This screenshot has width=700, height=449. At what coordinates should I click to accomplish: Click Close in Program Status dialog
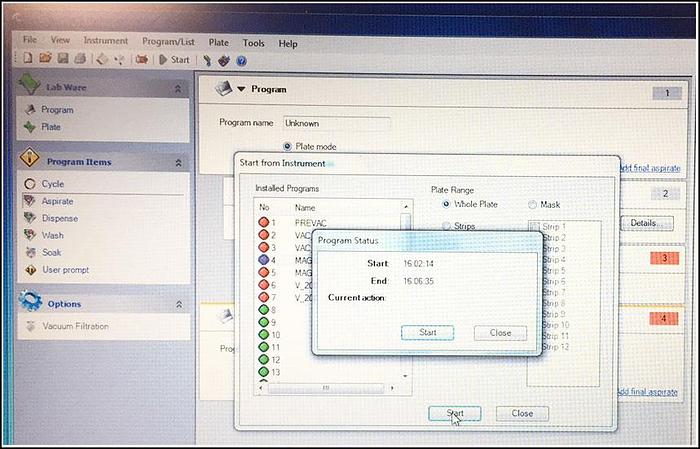coord(500,333)
